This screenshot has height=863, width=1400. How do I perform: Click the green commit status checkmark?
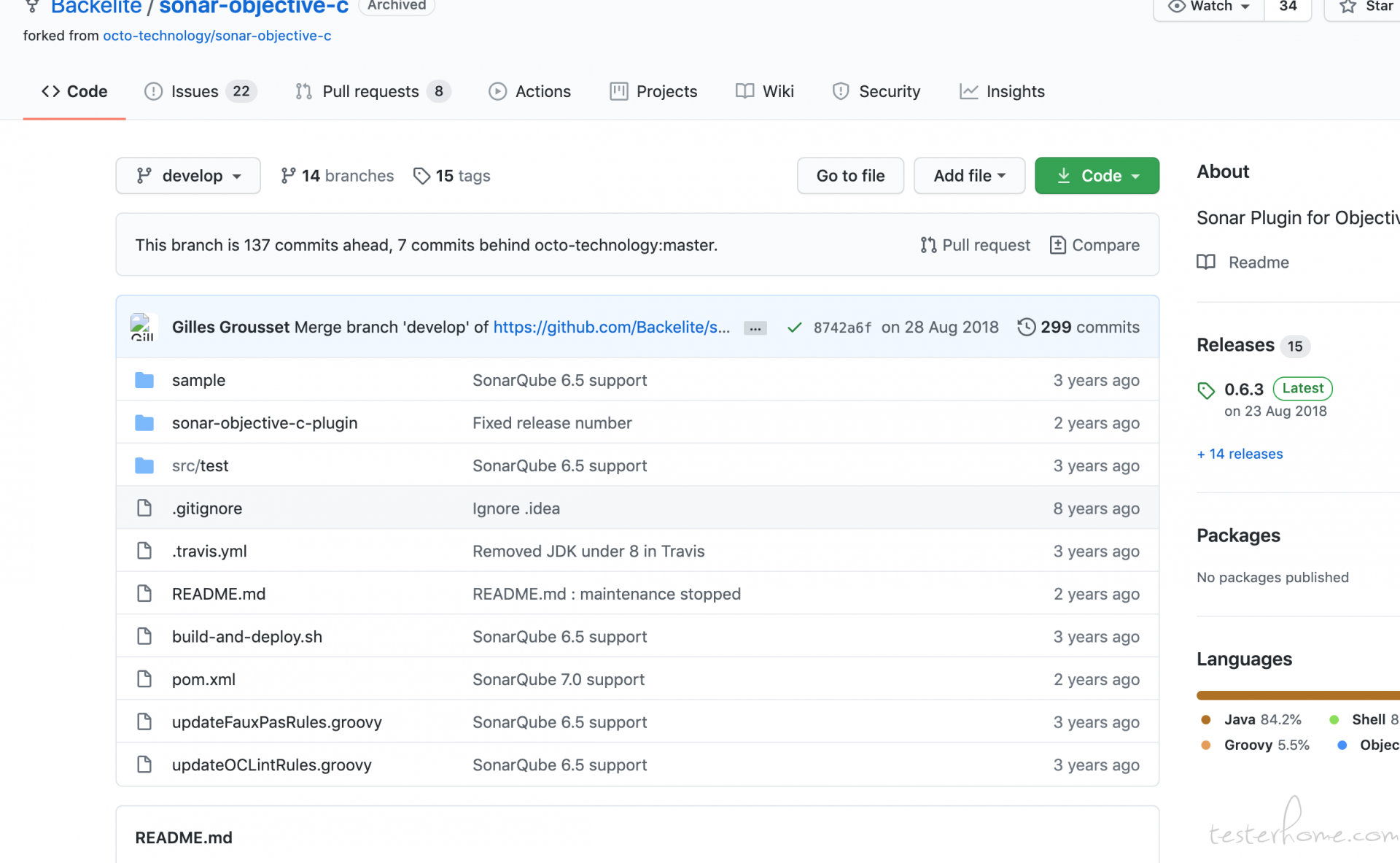point(795,328)
